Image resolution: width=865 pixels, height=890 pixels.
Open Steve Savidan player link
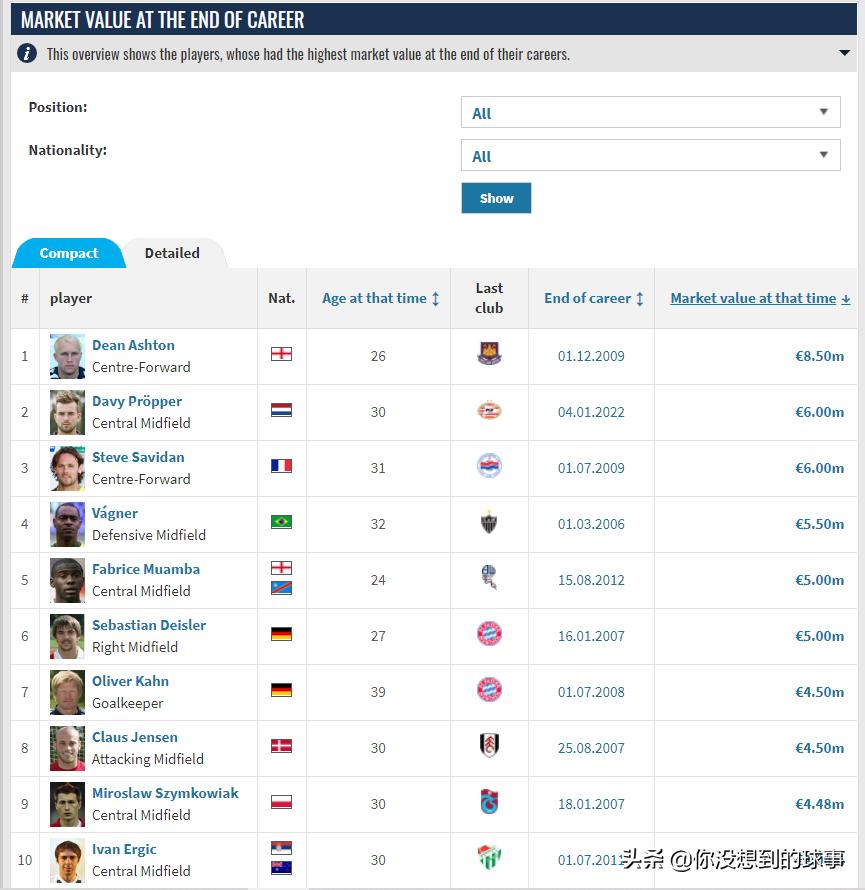(x=138, y=457)
